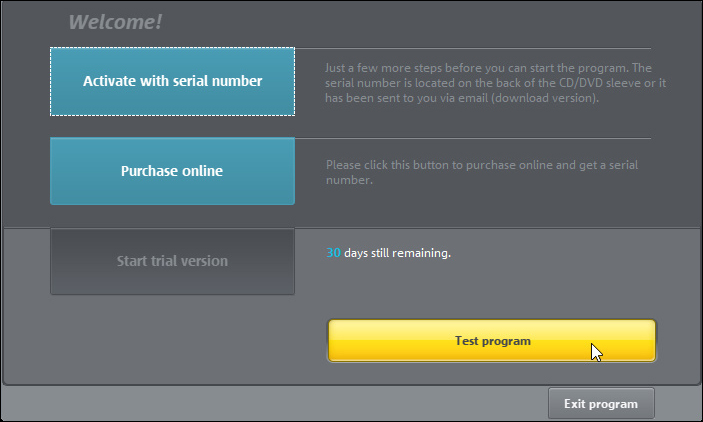Image resolution: width=703 pixels, height=422 pixels.
Task: Open the Purchase online option
Action: coord(173,171)
